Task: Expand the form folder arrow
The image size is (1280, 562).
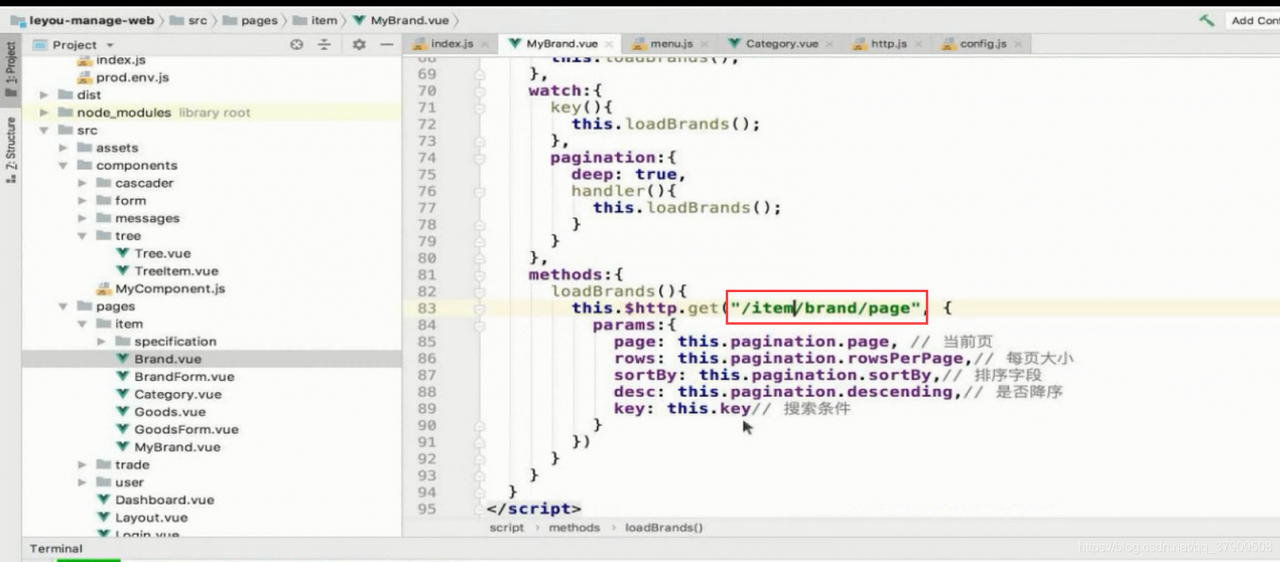Action: [x=82, y=201]
